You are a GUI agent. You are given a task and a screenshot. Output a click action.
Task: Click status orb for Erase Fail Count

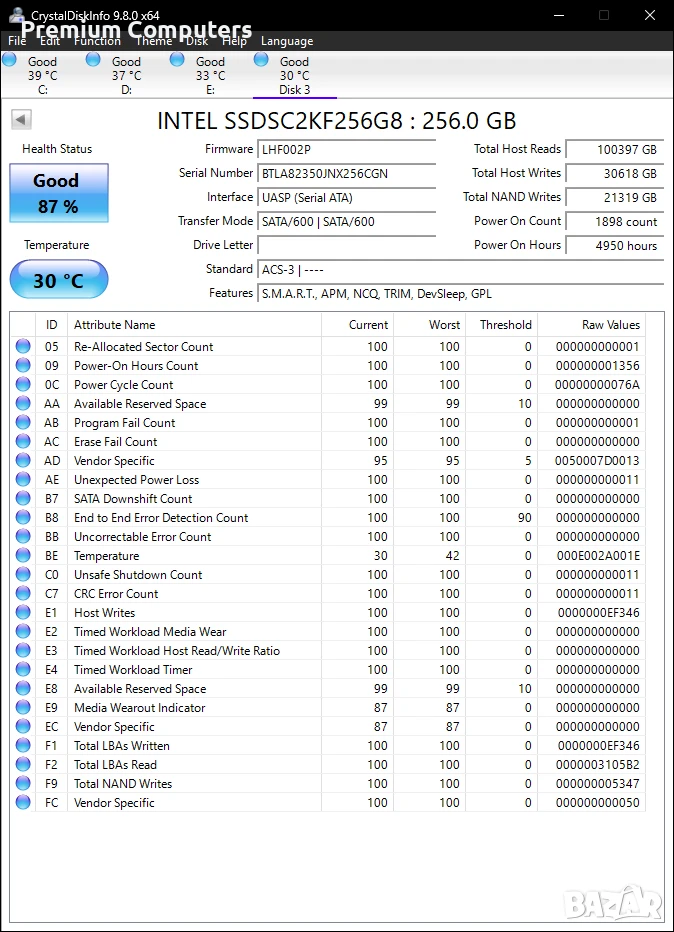point(23,441)
